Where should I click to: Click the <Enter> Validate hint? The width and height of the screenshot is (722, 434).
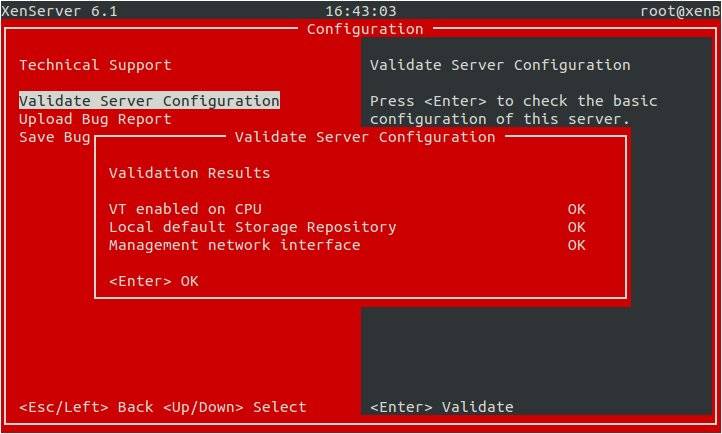tap(442, 407)
